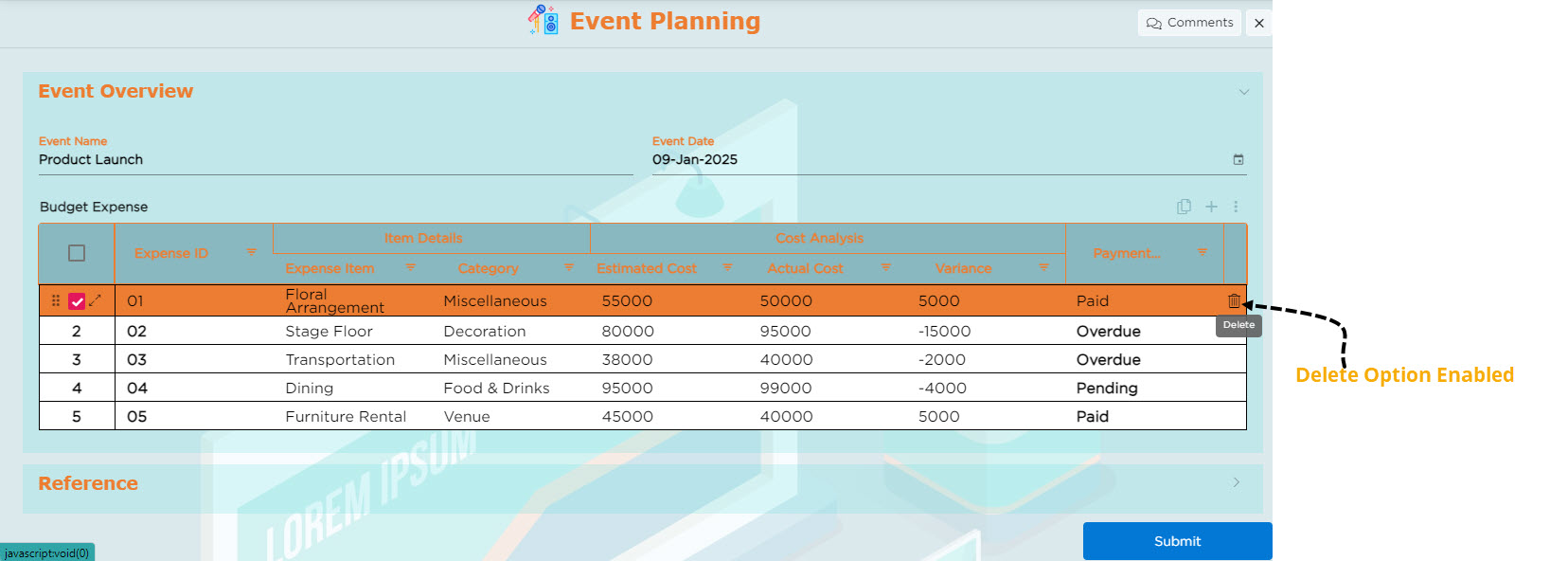1568x561 pixels.
Task: Select the Stage Floor expense item cell
Action: pos(330,331)
